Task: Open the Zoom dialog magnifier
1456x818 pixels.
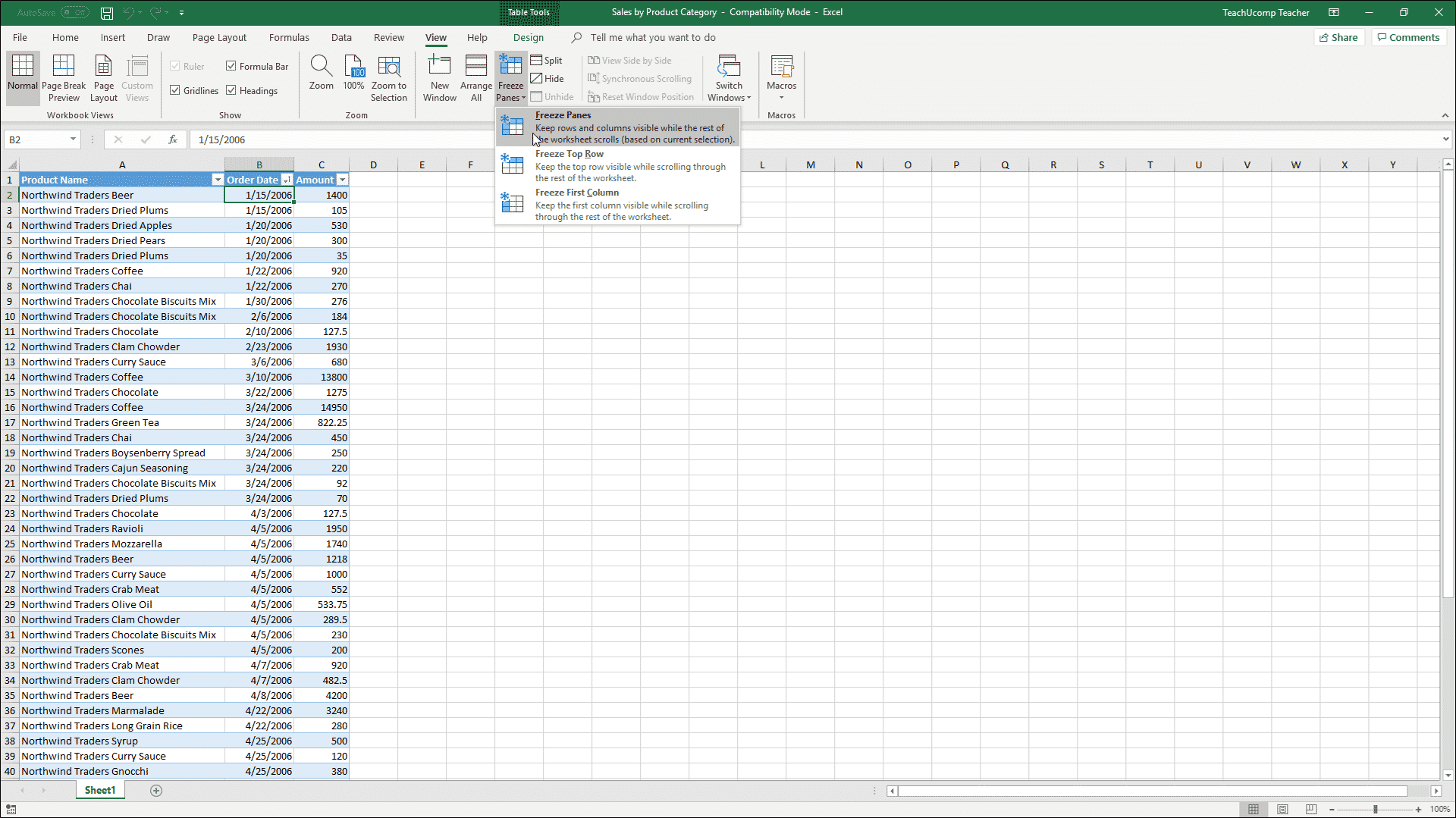Action: [322, 73]
